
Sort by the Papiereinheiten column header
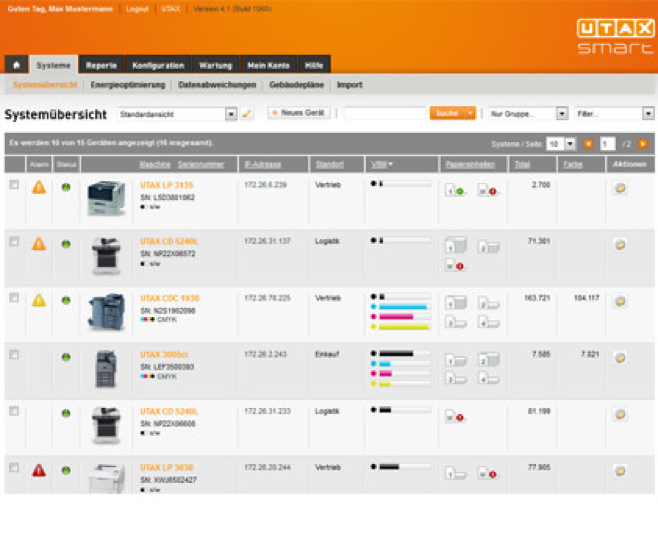pos(470,164)
